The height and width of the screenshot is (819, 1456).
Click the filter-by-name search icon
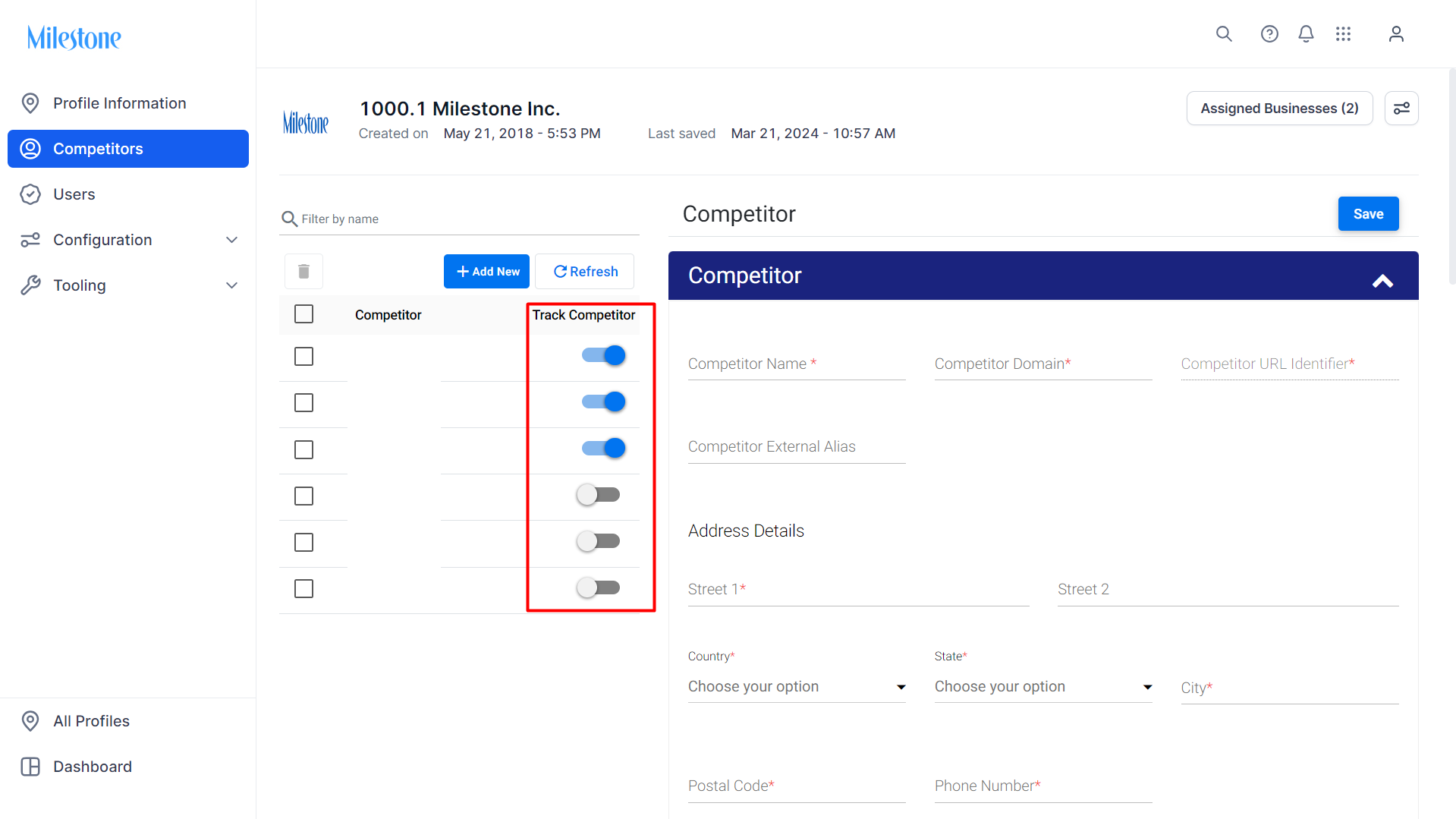[x=289, y=219]
